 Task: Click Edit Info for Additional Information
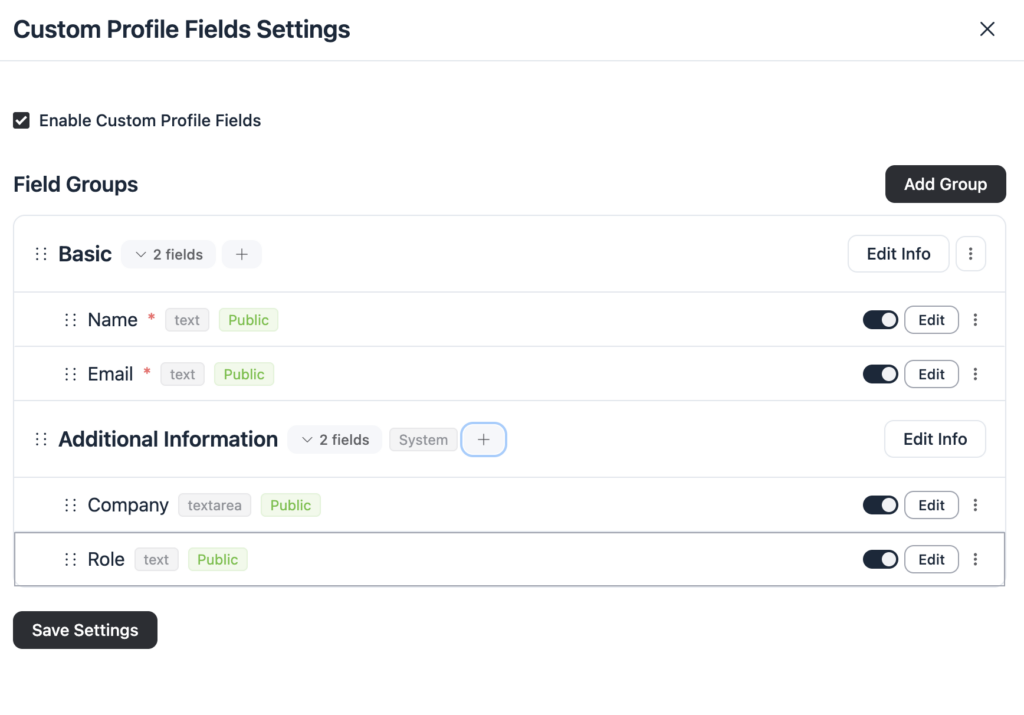pos(934,439)
